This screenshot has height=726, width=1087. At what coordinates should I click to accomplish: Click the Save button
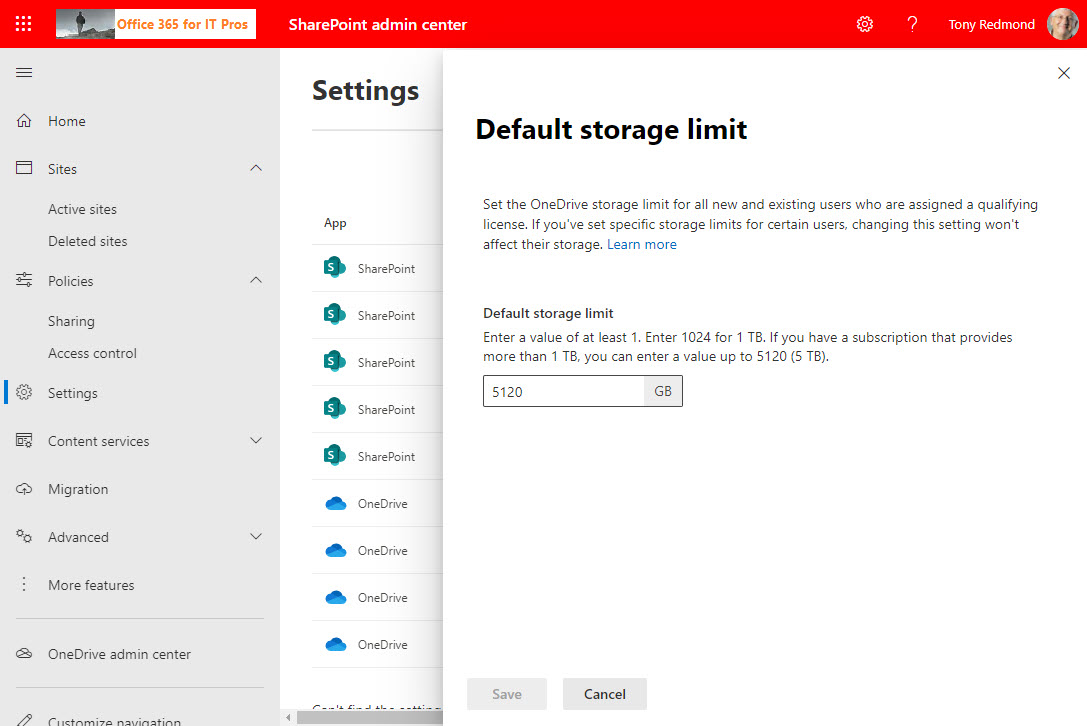[507, 694]
